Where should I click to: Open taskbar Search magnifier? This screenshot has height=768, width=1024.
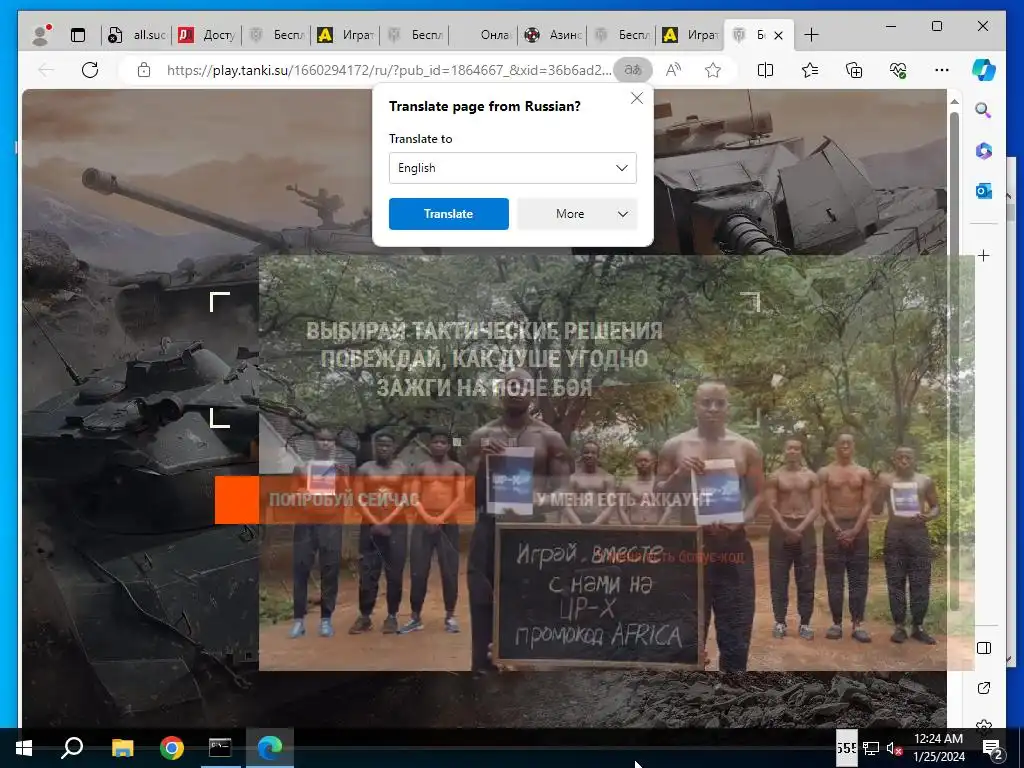72,748
